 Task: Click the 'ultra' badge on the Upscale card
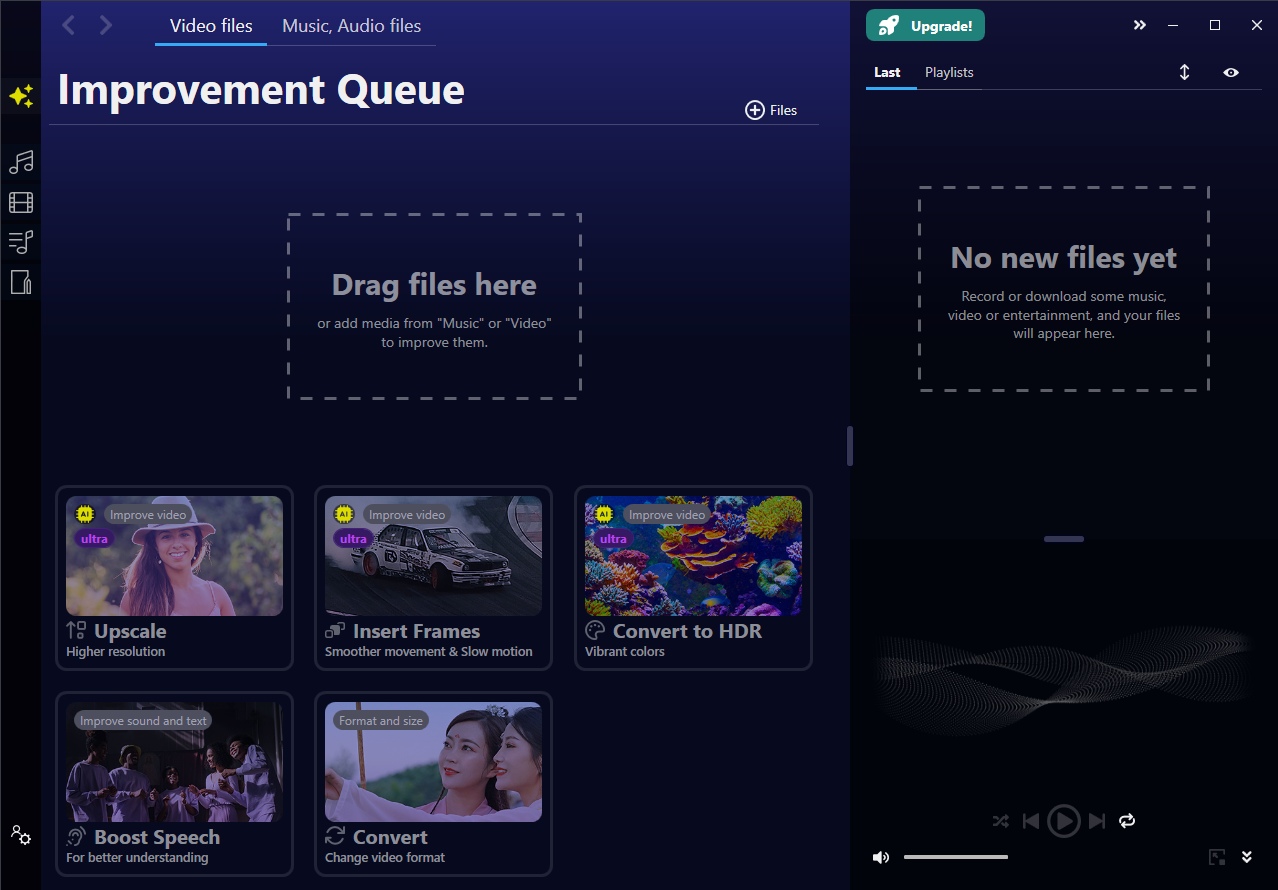click(x=93, y=538)
